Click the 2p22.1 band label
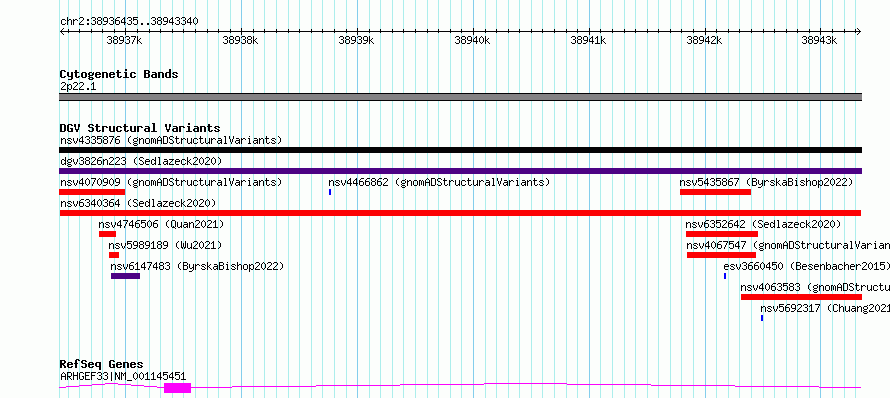This screenshot has width=890, height=398. [x=78, y=86]
